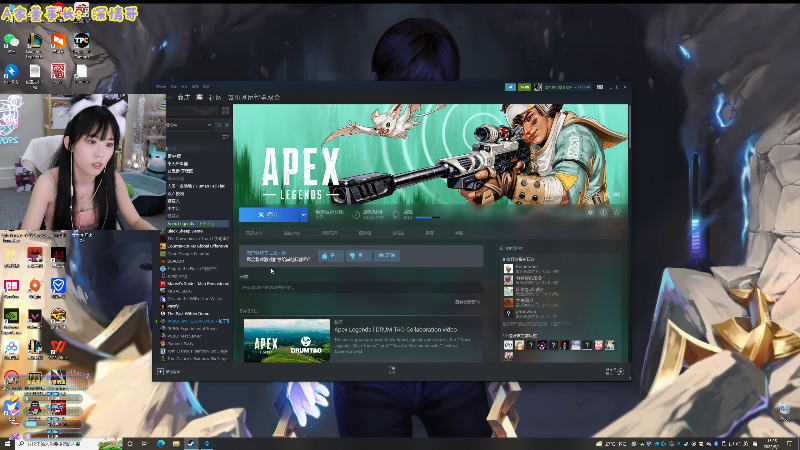Select 'Counter-Strike: Global Offensive' in library
The image size is (800, 450).
pyautogui.click(x=197, y=246)
